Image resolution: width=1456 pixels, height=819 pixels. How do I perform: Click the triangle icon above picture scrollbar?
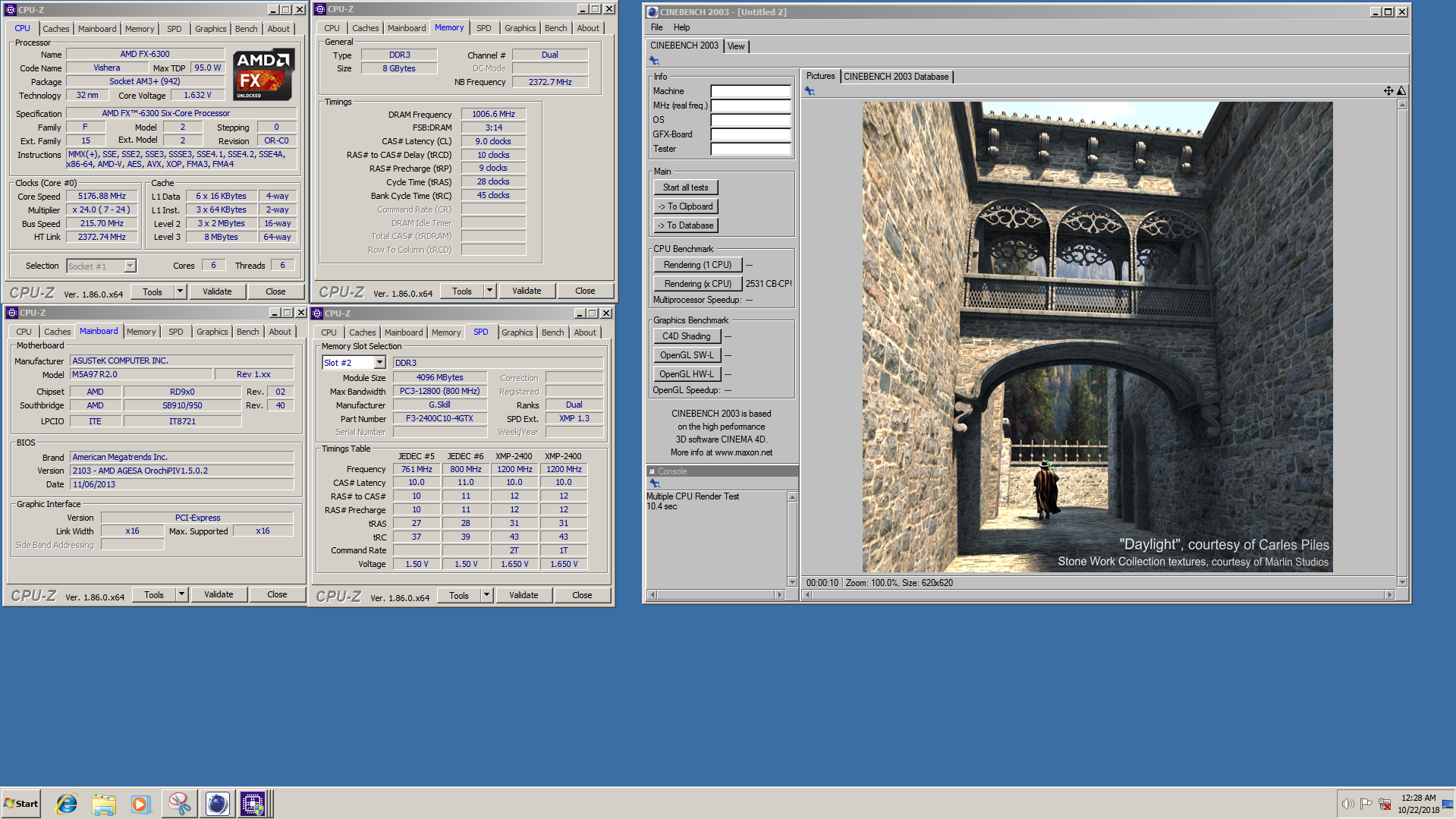1401,91
